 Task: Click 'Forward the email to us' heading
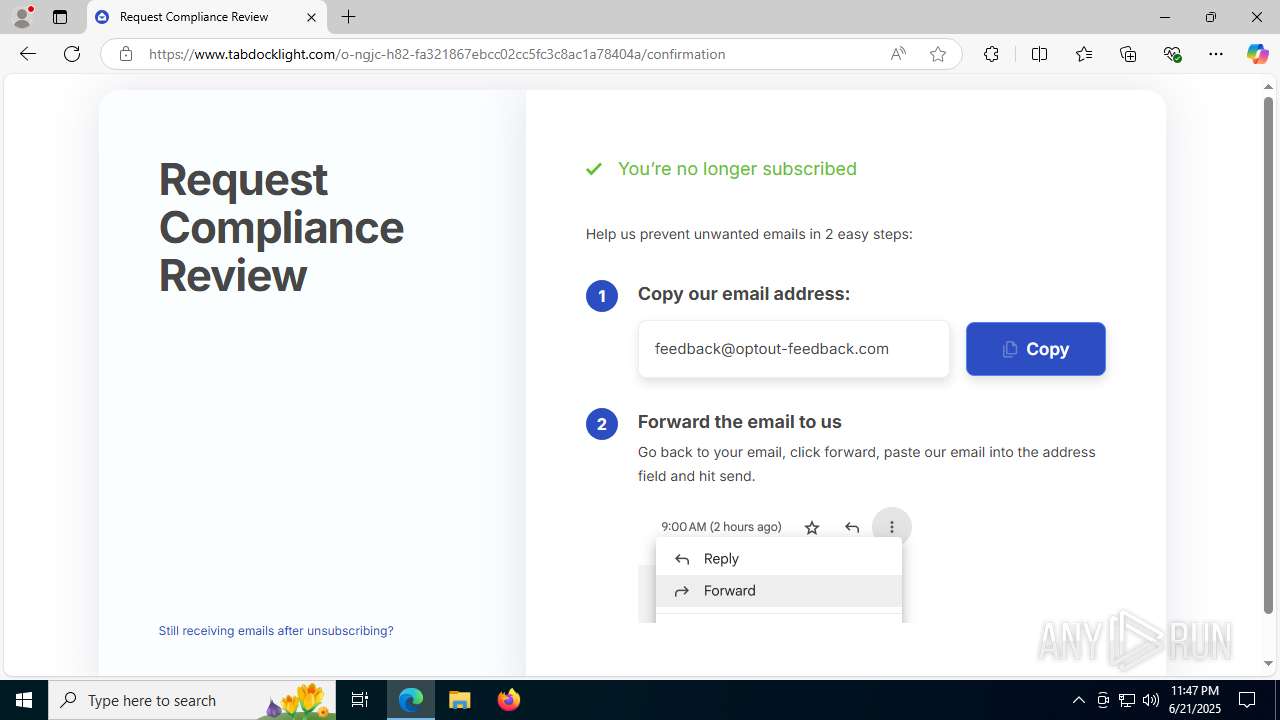[740, 422]
